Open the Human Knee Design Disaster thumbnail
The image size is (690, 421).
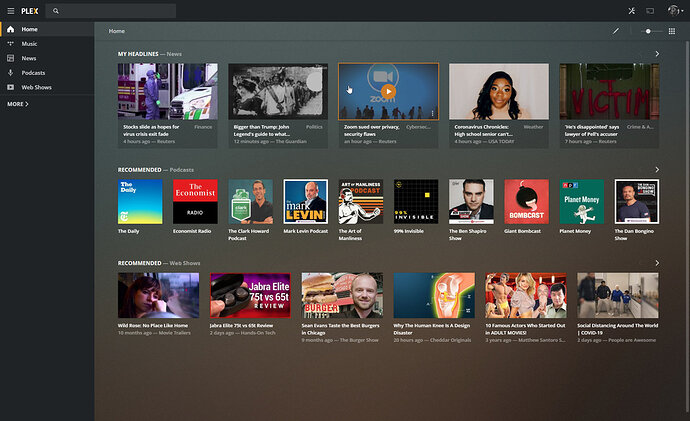click(434, 295)
